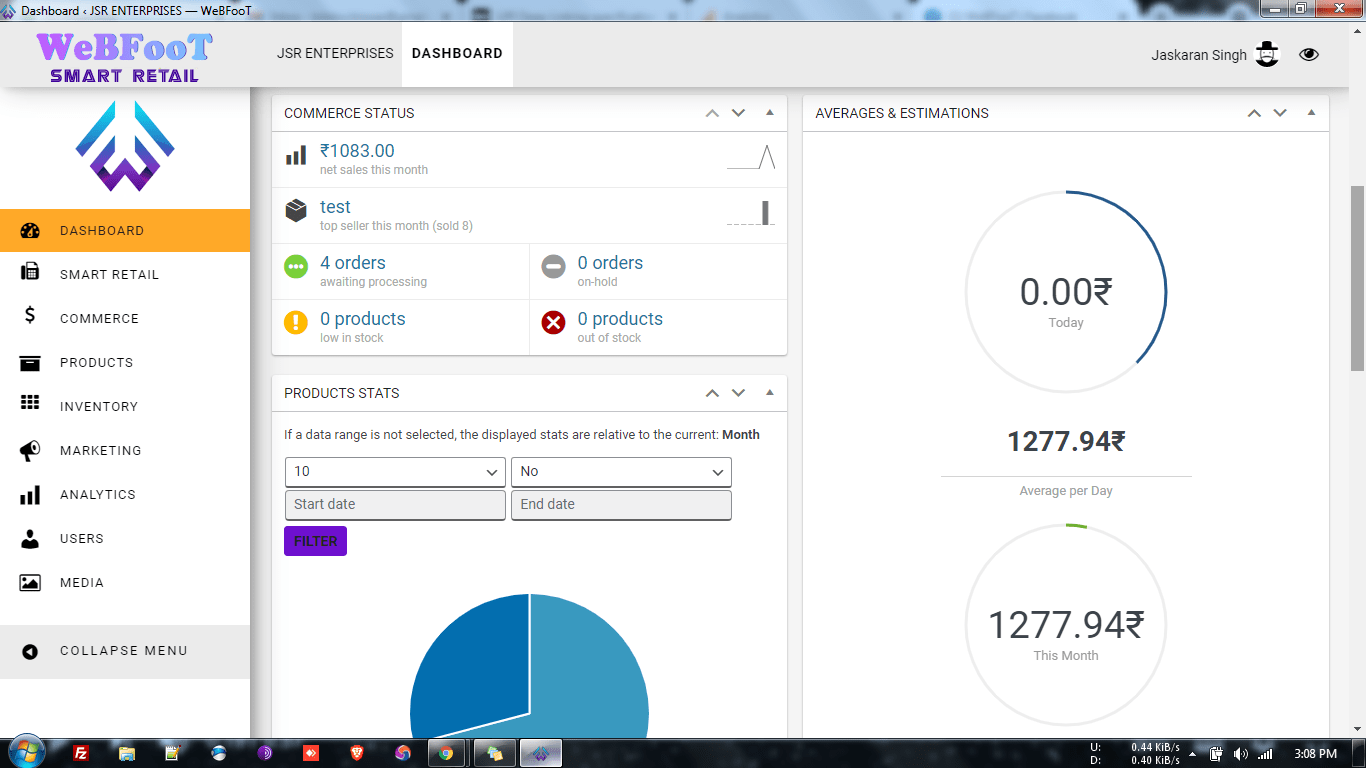Open Products box icon in sidebar
This screenshot has height=768, width=1366.
pyautogui.click(x=30, y=362)
